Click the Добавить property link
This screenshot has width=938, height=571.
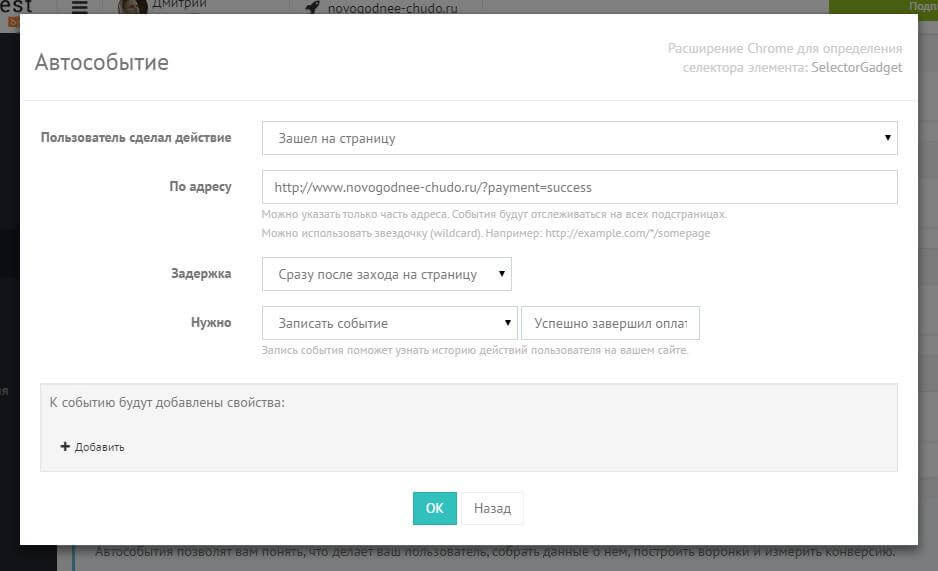tap(99, 447)
